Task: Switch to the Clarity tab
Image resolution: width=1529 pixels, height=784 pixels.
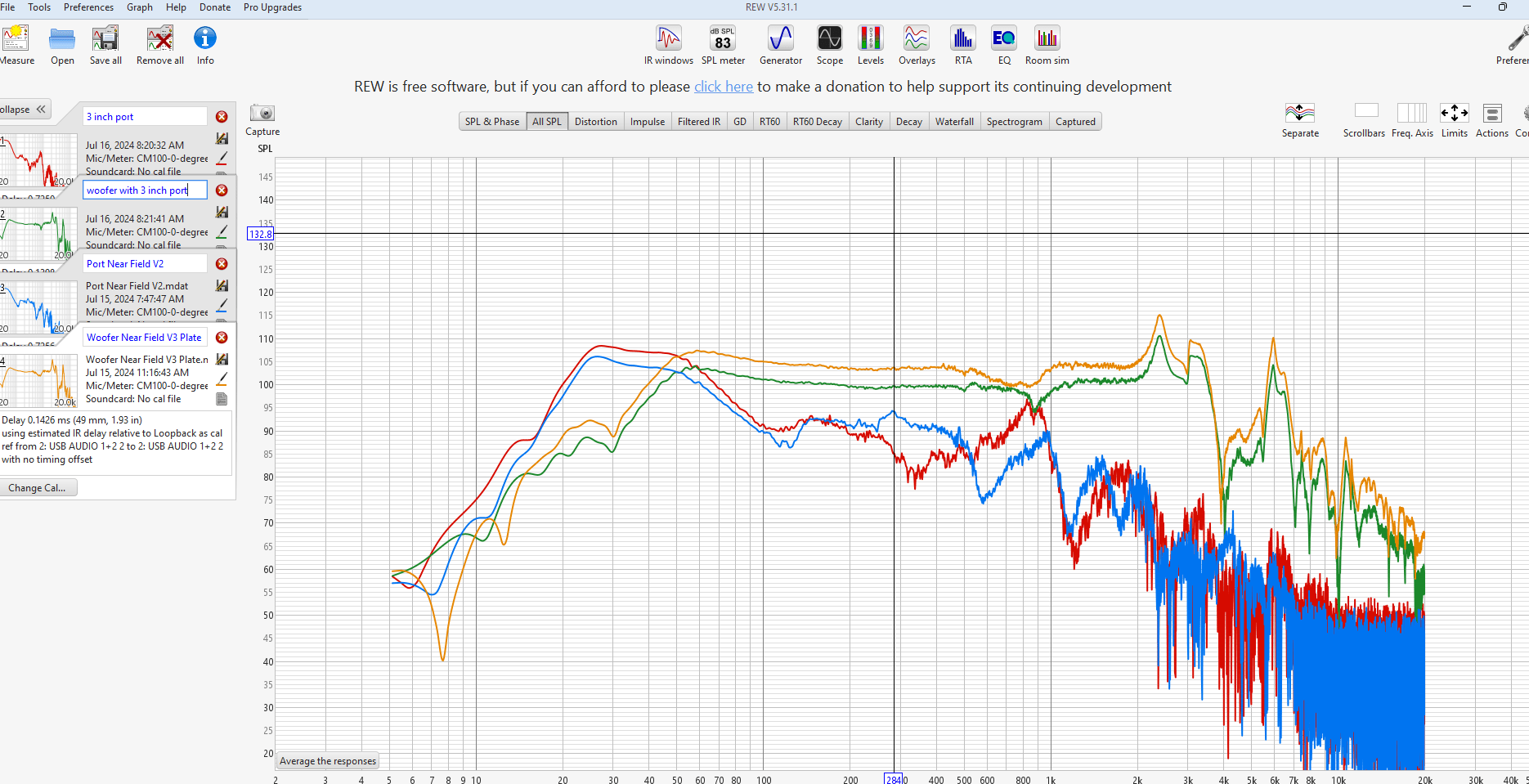Action: tap(869, 122)
